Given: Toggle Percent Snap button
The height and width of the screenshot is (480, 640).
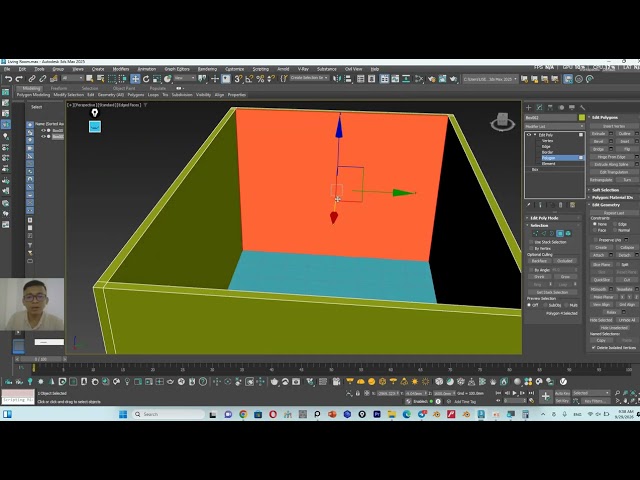Looking at the screenshot, I should (x=260, y=79).
